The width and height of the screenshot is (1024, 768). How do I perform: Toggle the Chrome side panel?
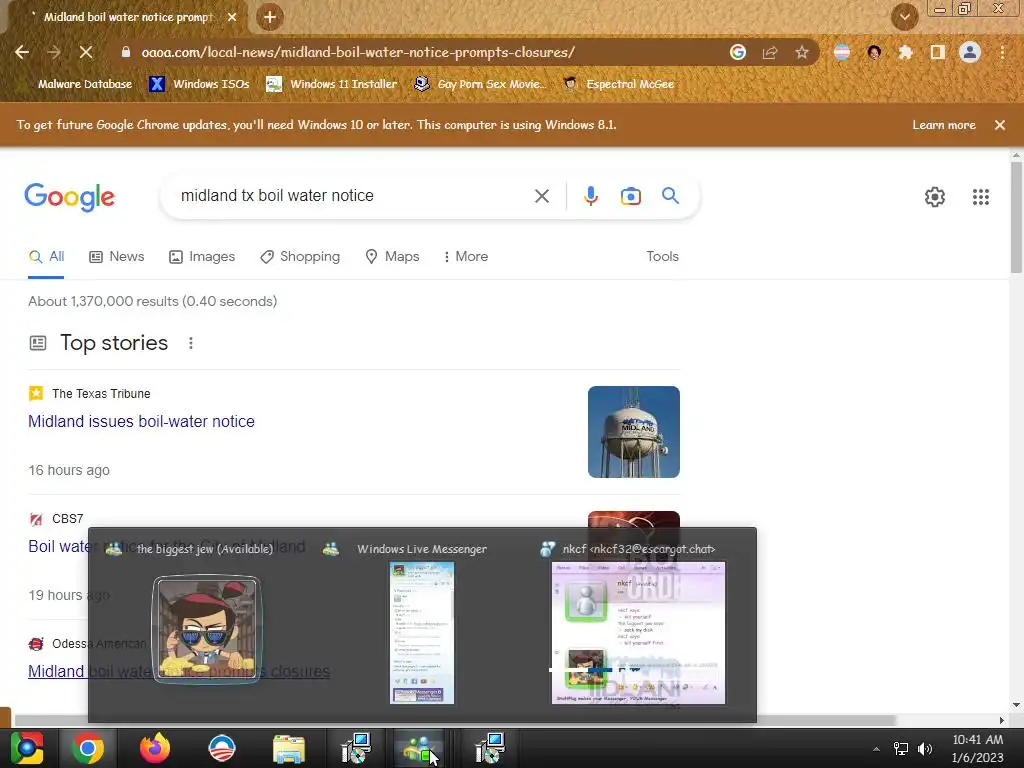tap(937, 52)
